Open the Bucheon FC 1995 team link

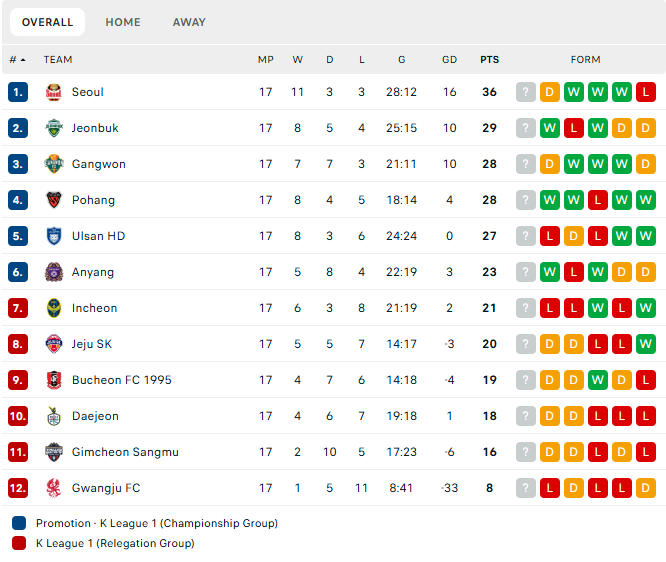coord(121,380)
